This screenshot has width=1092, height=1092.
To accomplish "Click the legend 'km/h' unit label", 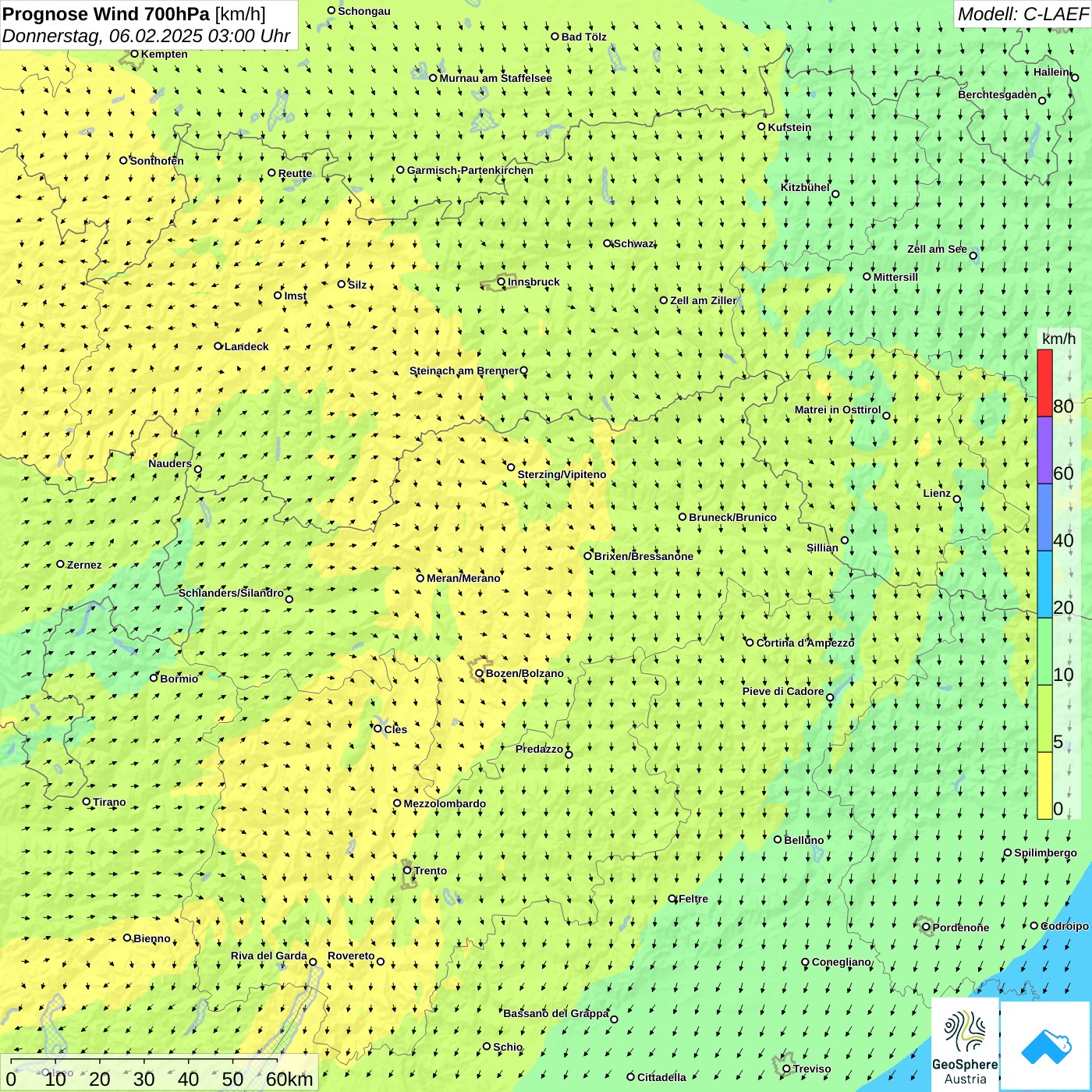I will click(1058, 339).
